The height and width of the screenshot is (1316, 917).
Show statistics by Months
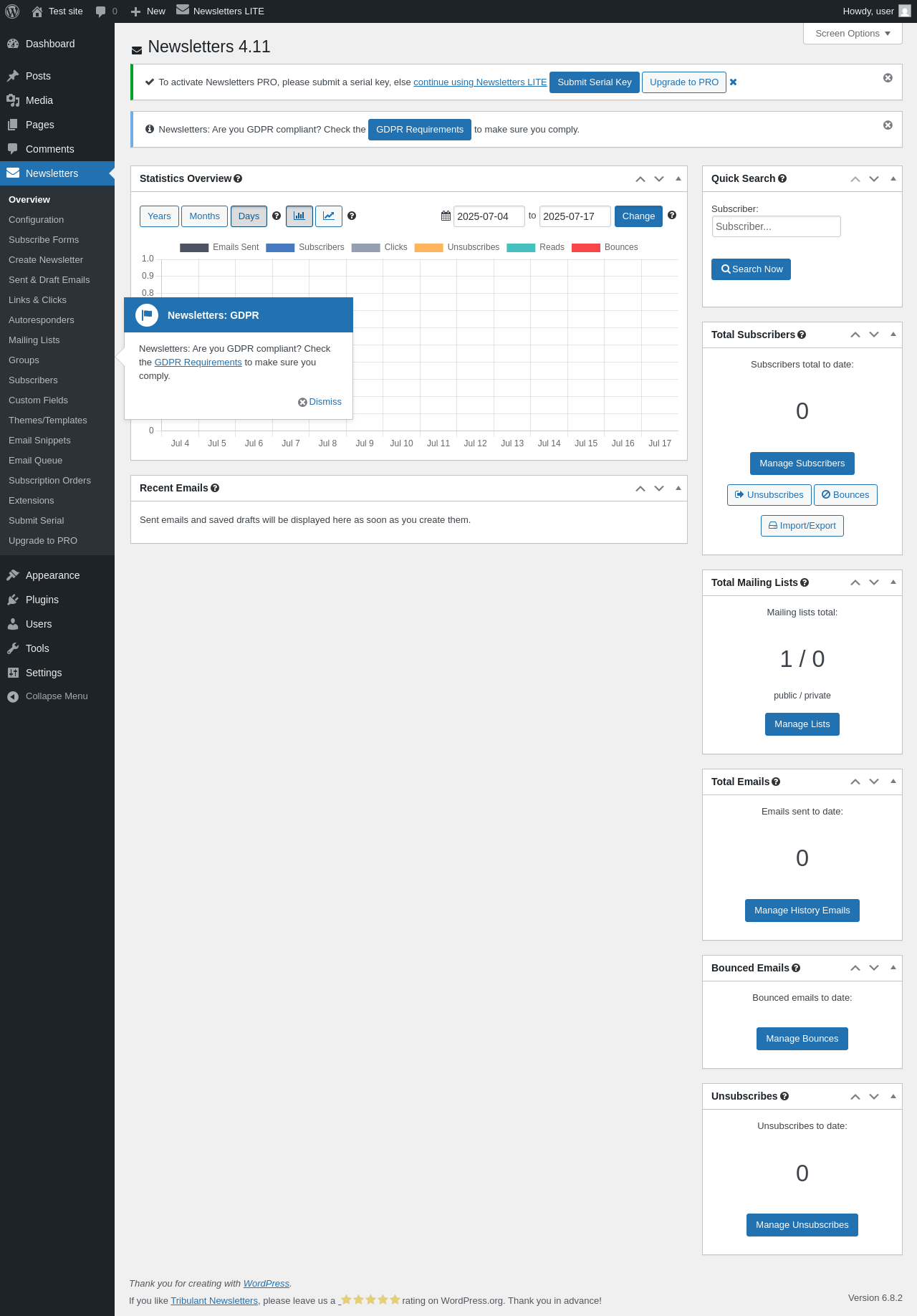tap(204, 216)
